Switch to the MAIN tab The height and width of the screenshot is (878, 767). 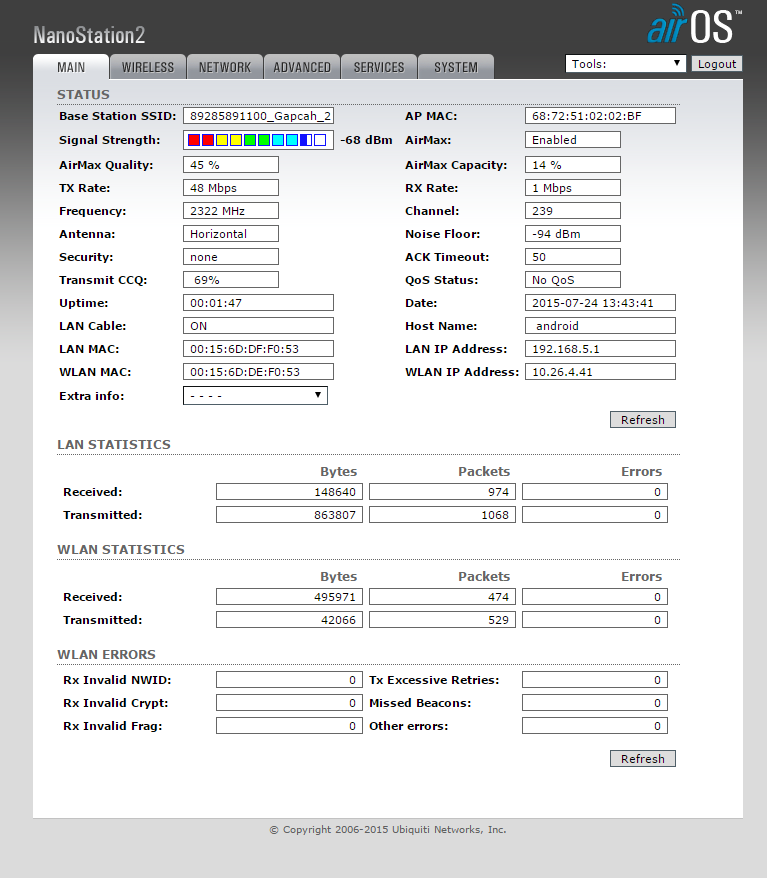coord(71,67)
